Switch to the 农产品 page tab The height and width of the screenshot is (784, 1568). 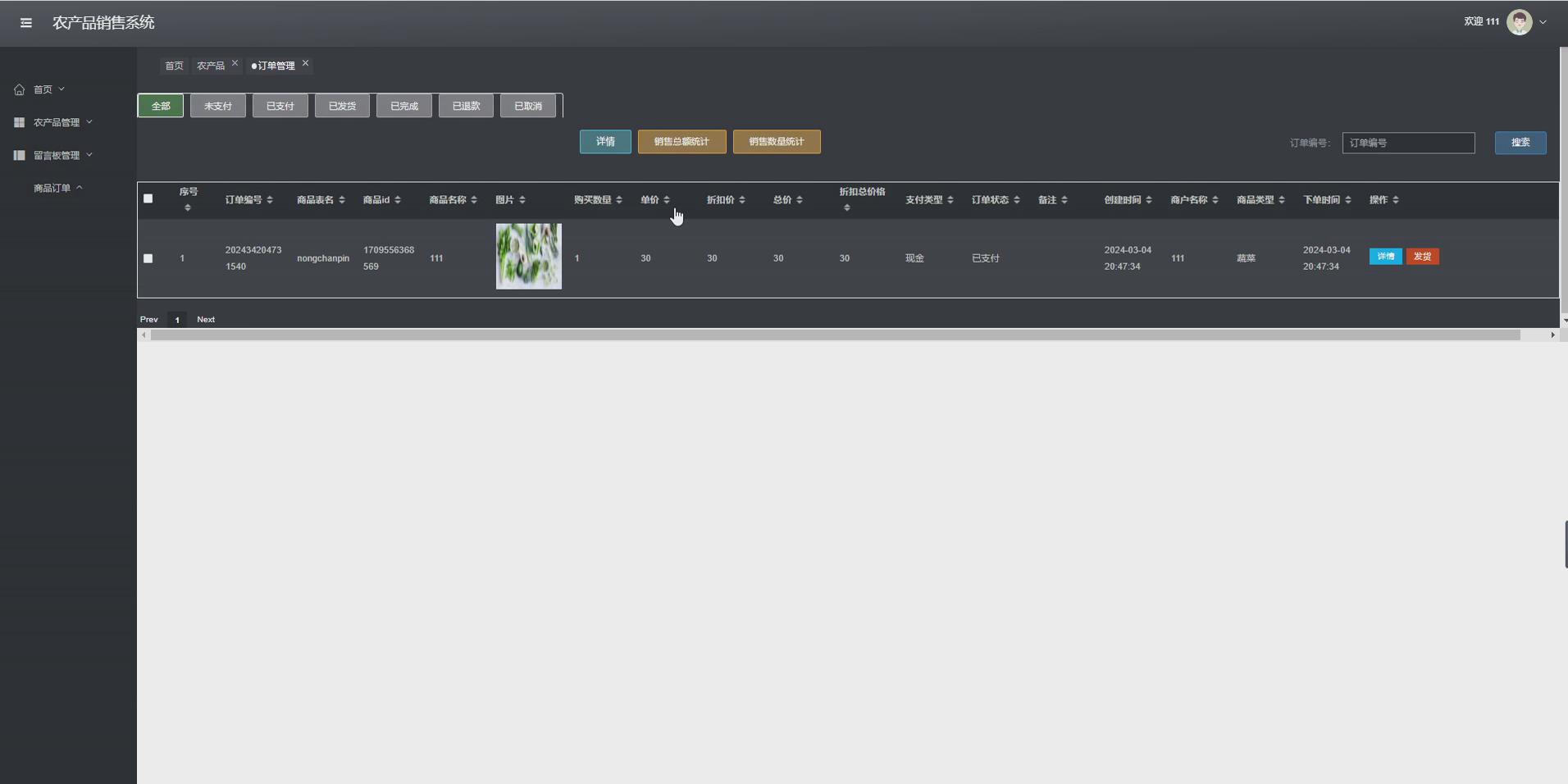211,66
